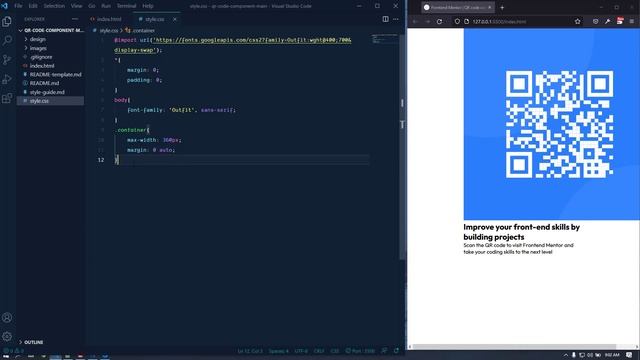Go forward in the browser
Screen dimensions: 640x360
pos(427,22)
